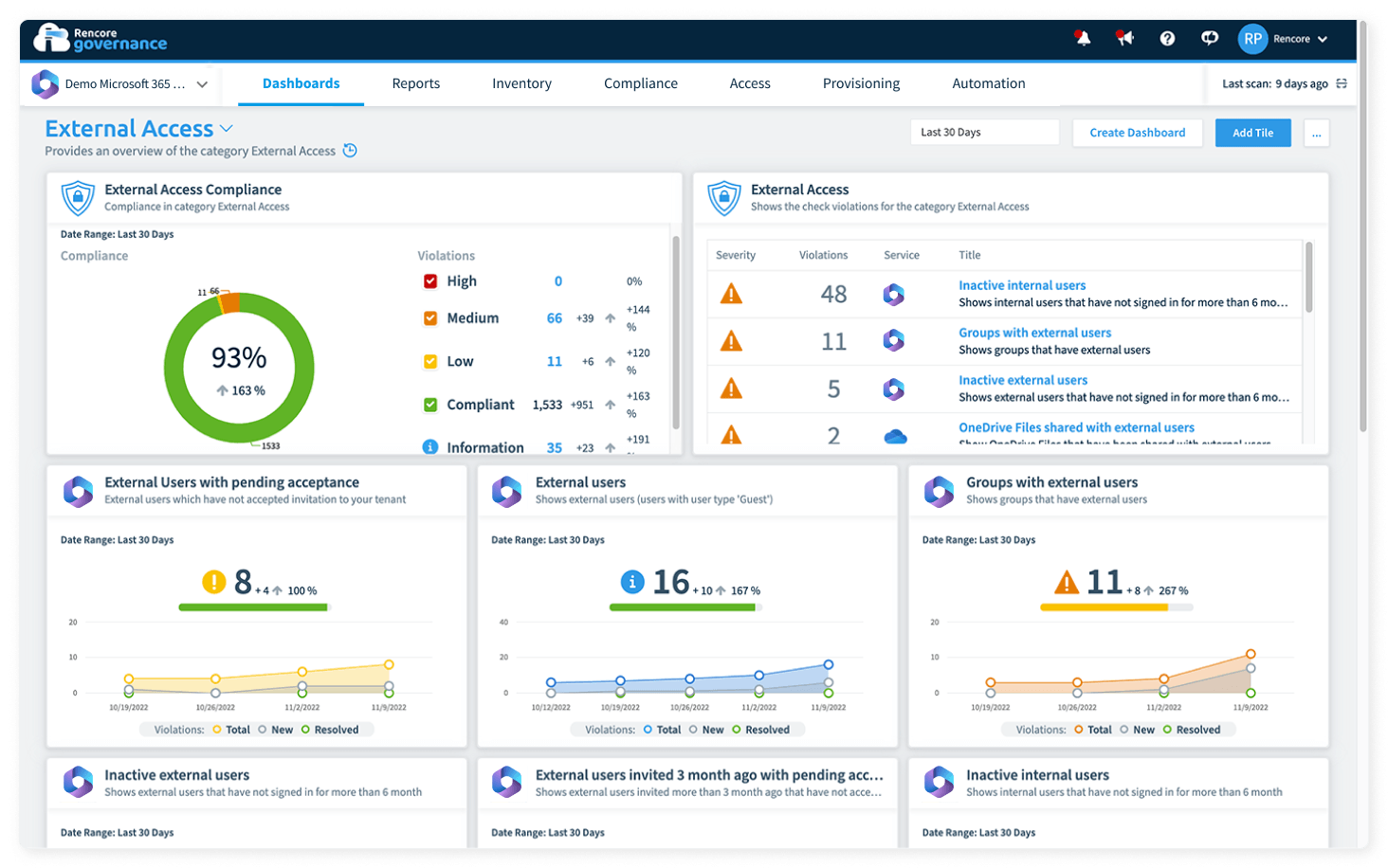This screenshot has height=868, width=1388.
Task: Open the notifications bell icon
Action: [1082, 39]
